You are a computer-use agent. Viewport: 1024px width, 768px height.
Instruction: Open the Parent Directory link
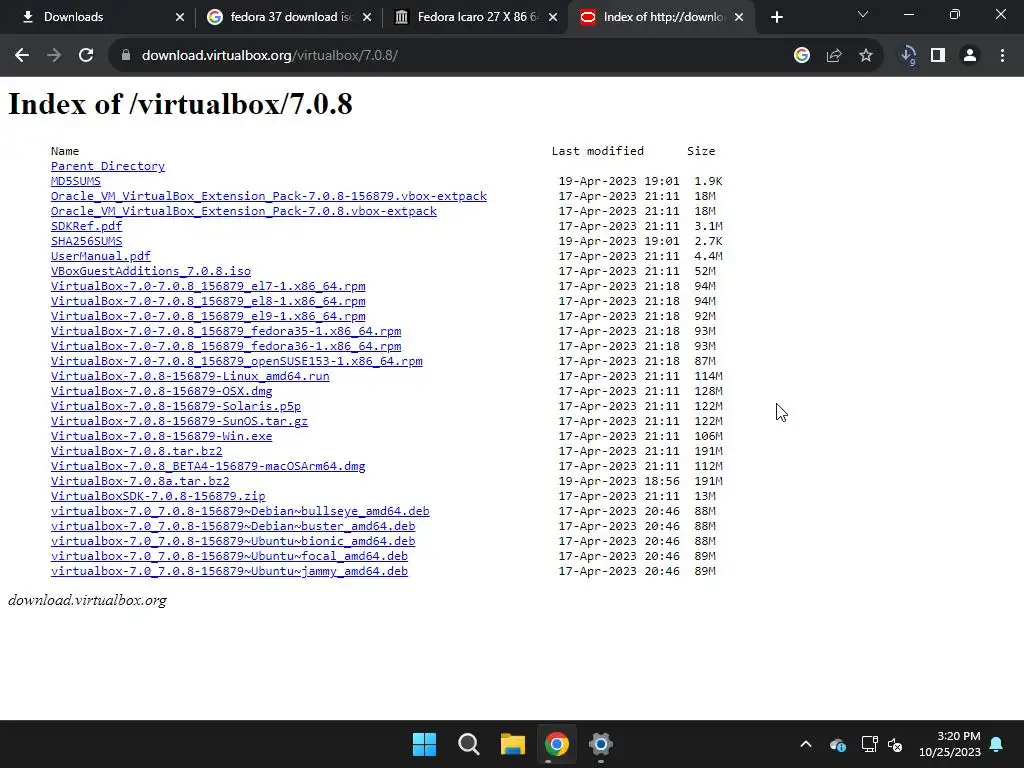108,166
